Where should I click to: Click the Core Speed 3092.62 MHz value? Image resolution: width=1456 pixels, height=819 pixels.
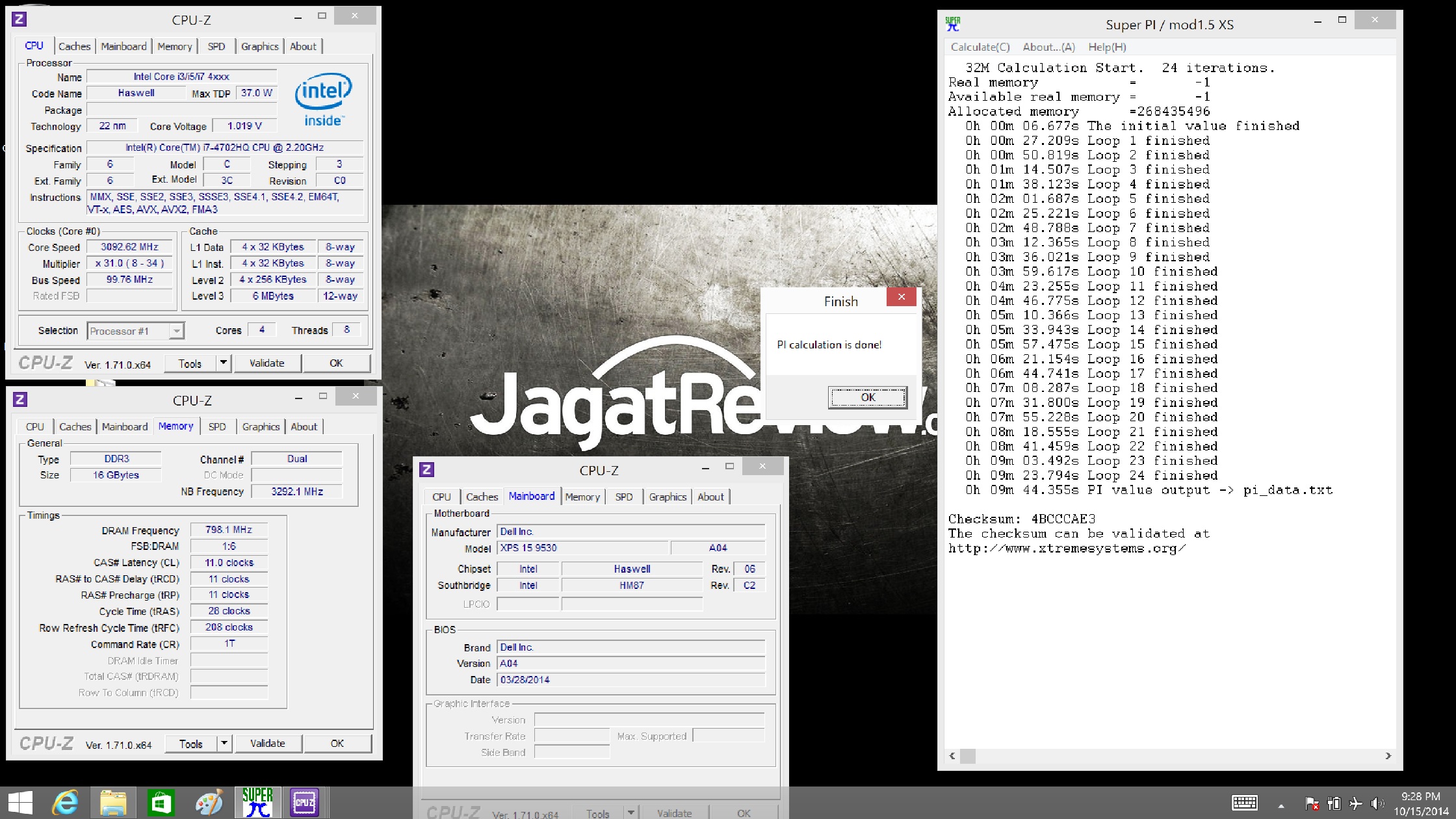click(129, 247)
